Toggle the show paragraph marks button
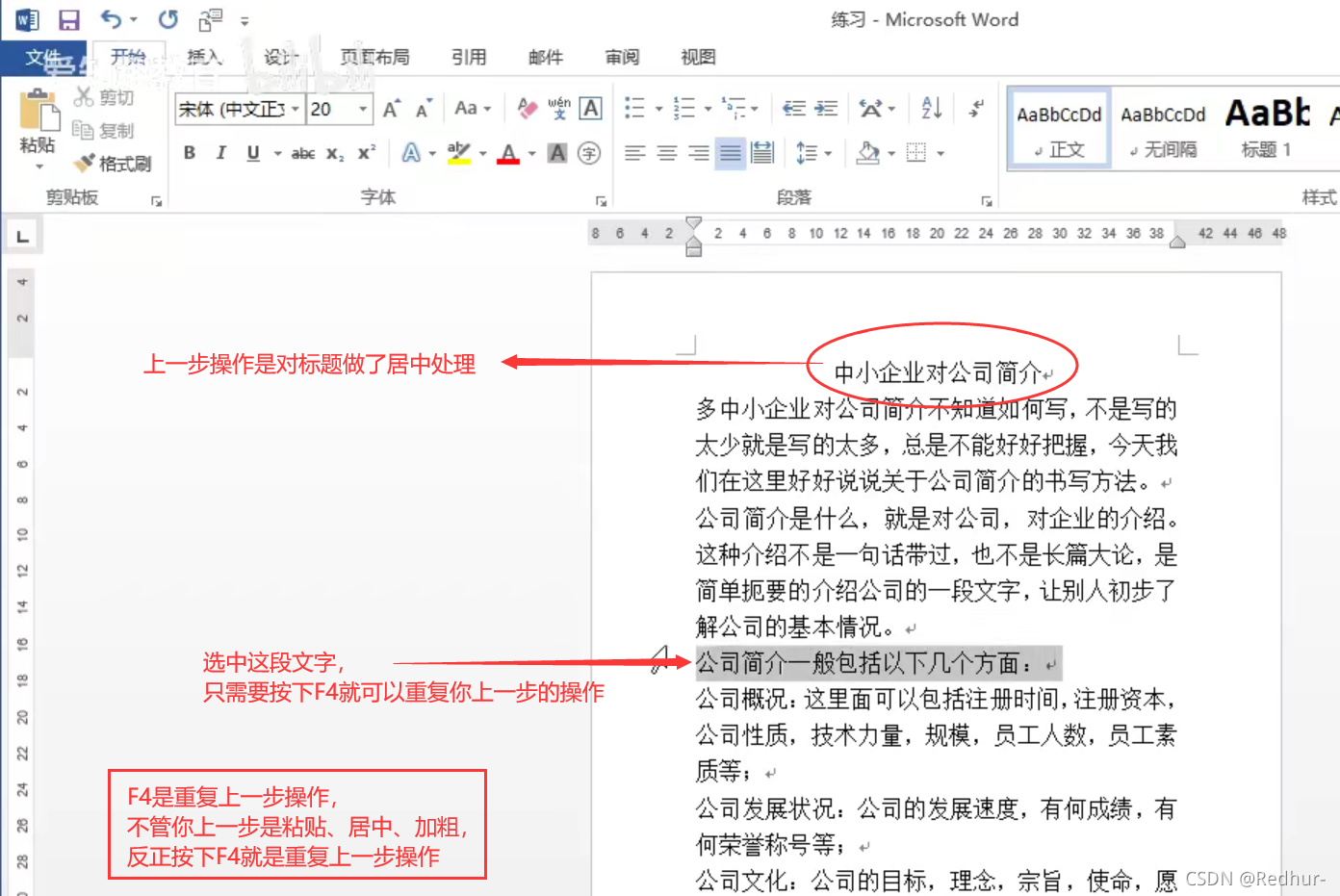This screenshot has height=896, width=1340. (976, 110)
